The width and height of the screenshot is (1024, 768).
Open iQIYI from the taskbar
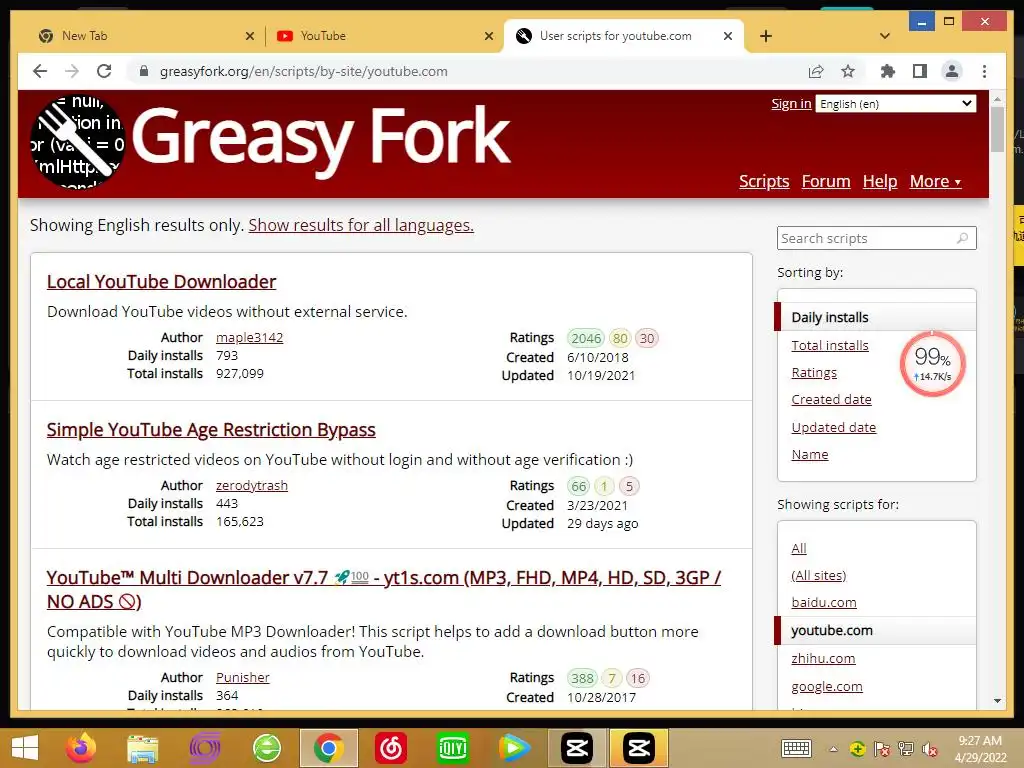click(453, 748)
